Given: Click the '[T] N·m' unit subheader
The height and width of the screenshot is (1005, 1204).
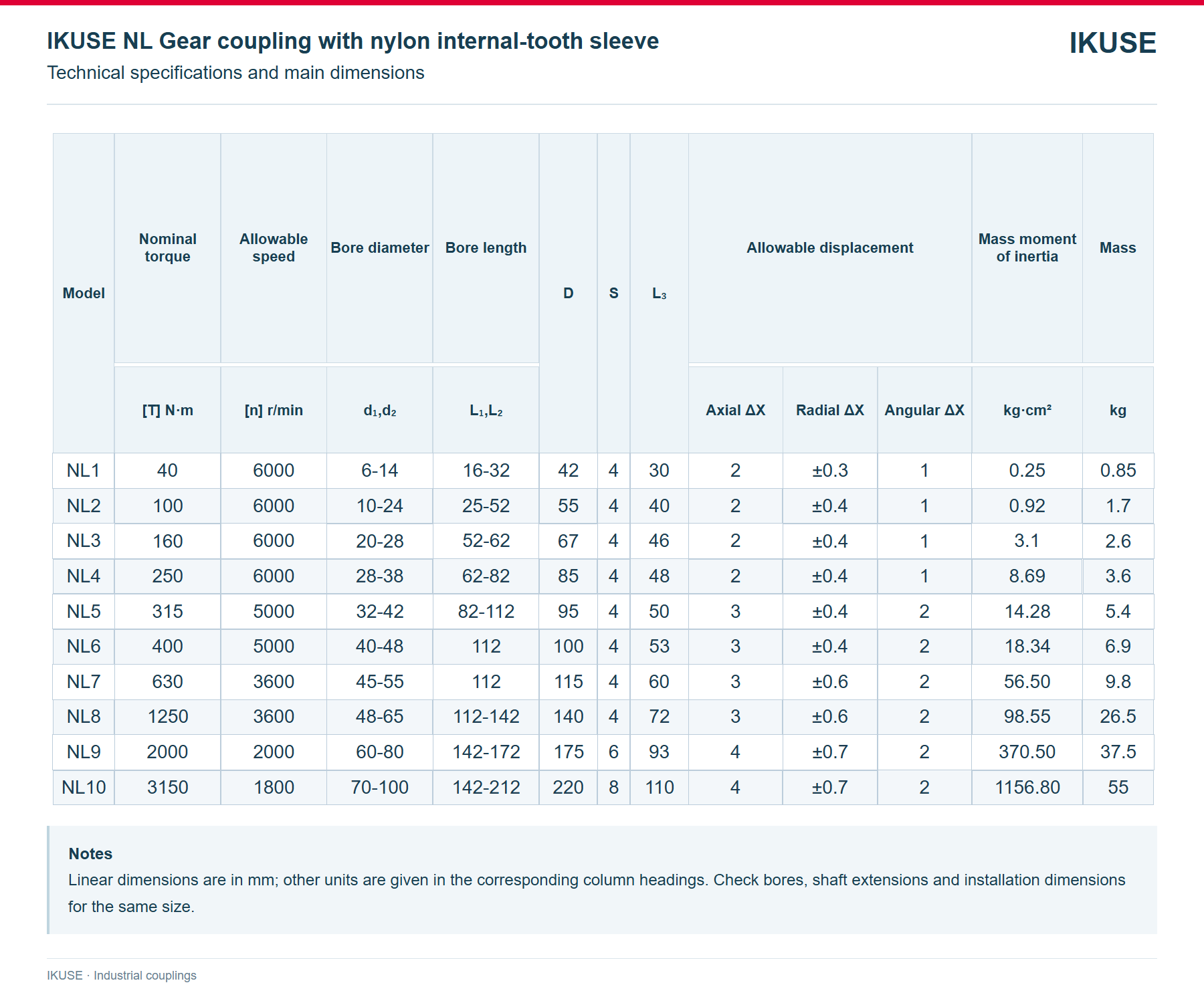Looking at the screenshot, I should (x=167, y=410).
